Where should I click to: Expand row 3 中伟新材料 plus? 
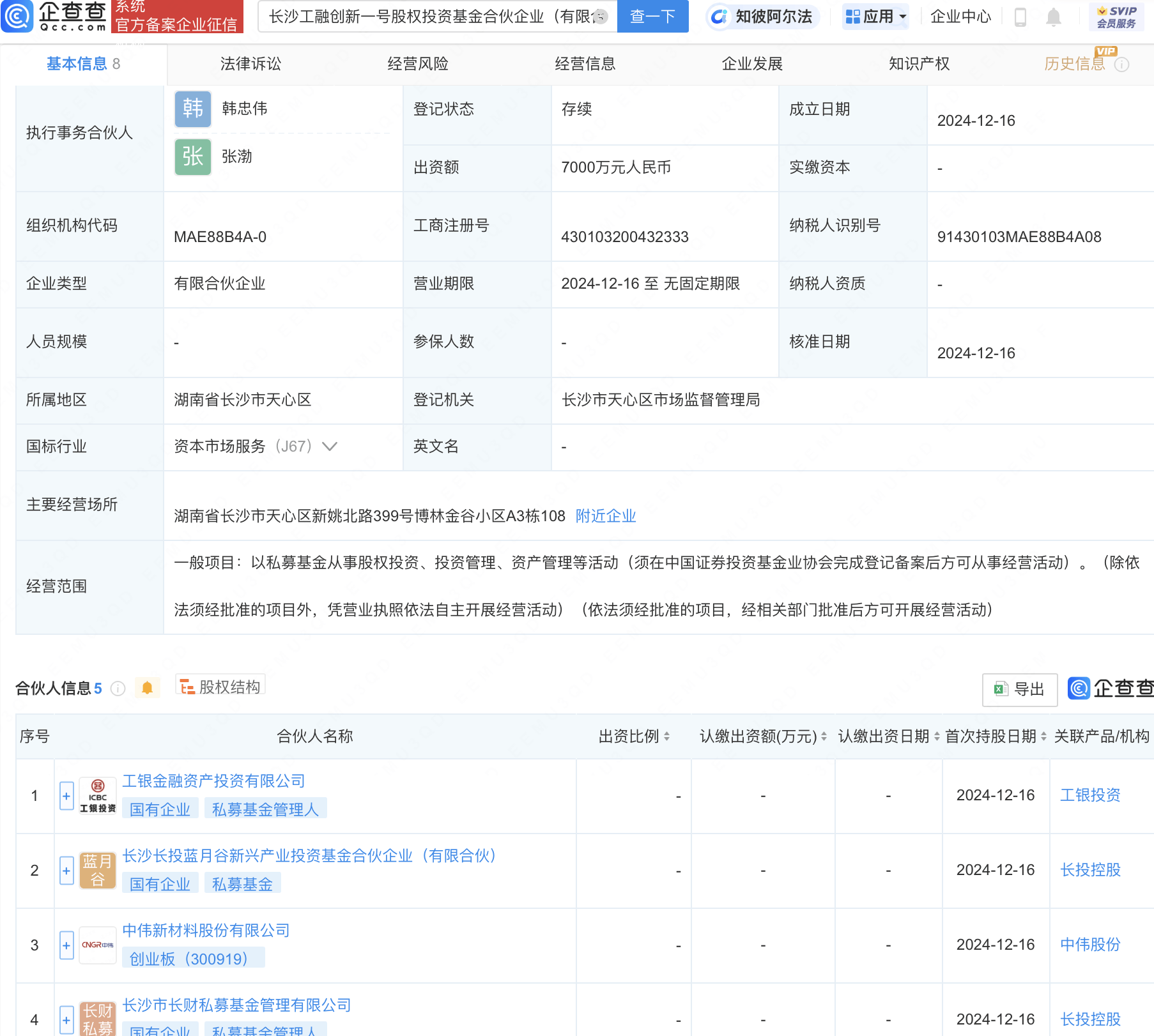66,946
